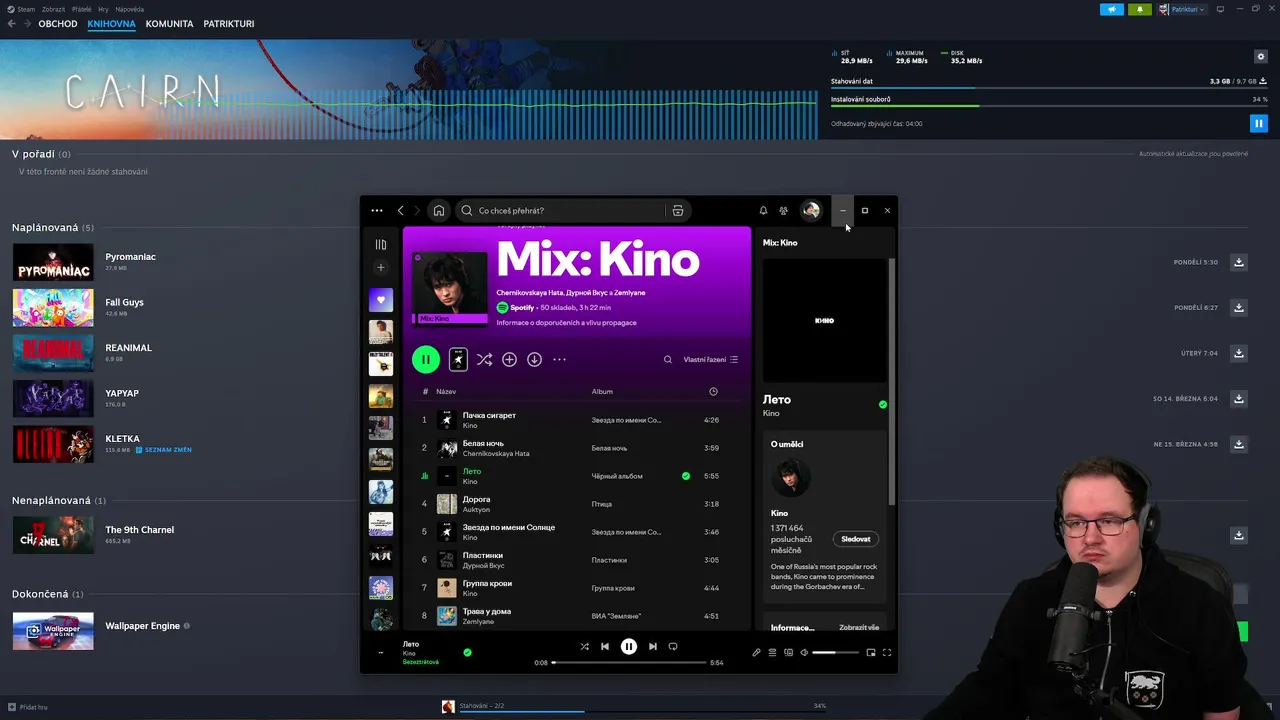Viewport: 1280px width, 720px height.
Task: Open Informace o doporučeních link
Action: tap(566, 322)
